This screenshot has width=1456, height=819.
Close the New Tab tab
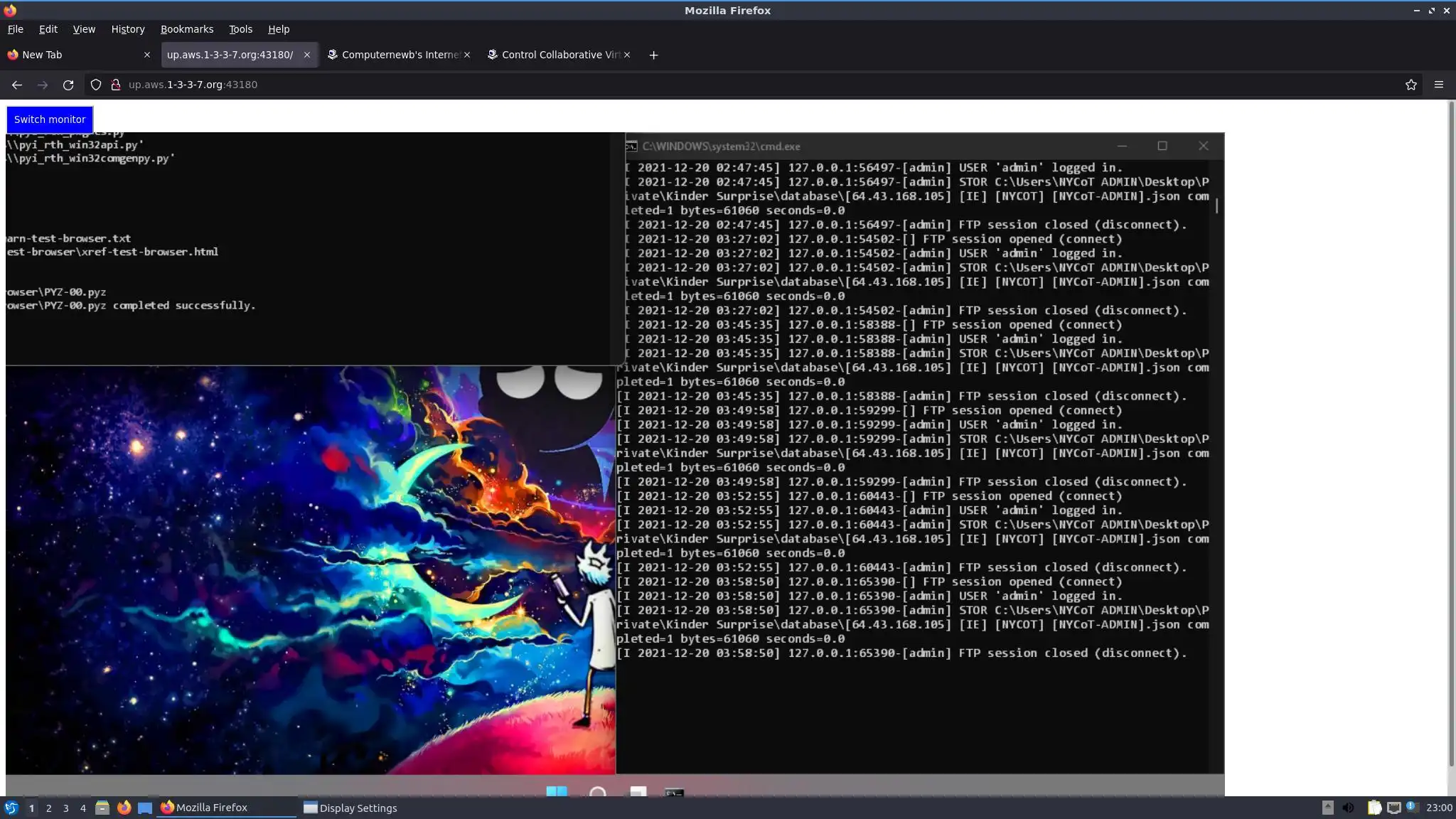pos(147,55)
